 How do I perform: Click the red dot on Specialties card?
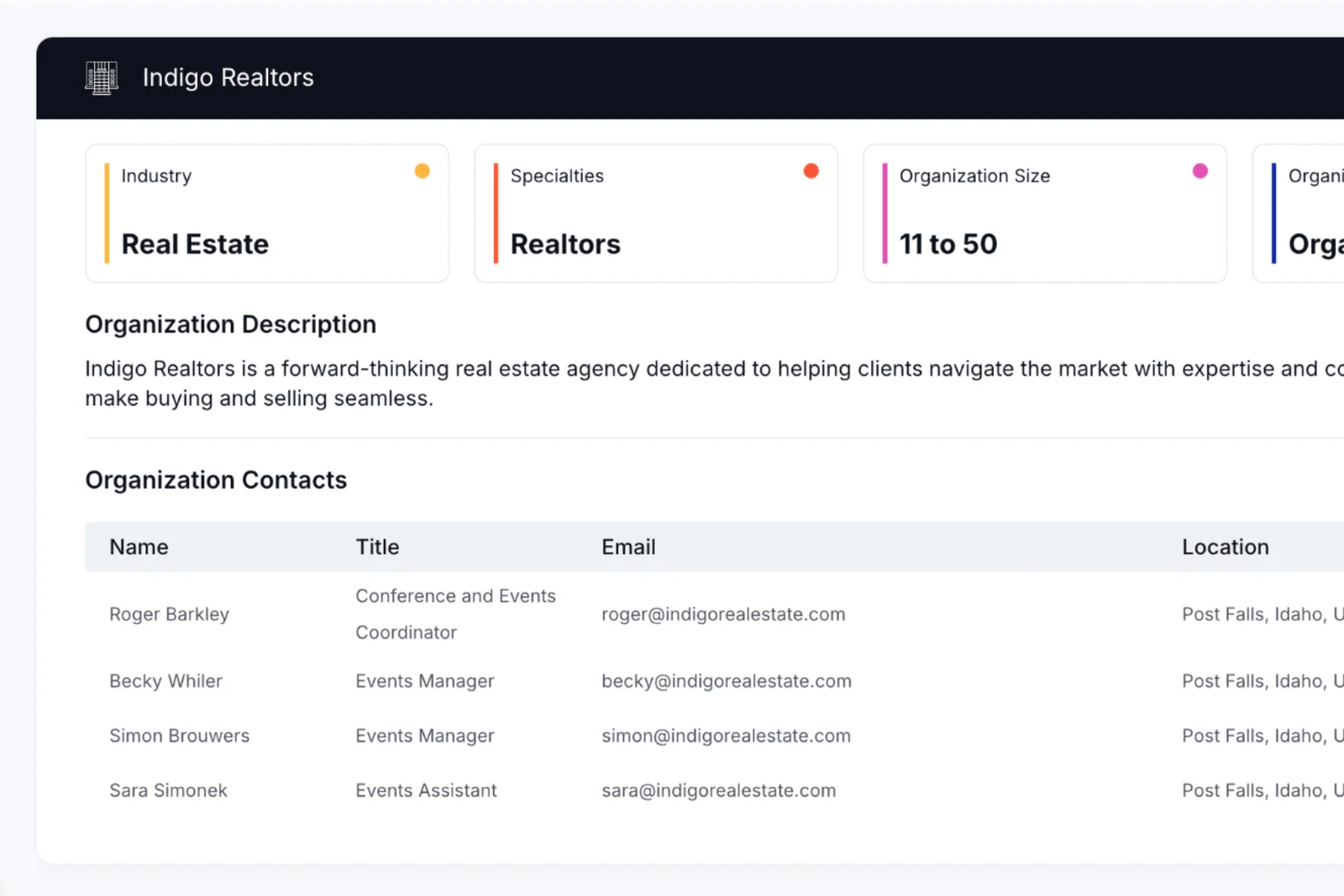[811, 171]
